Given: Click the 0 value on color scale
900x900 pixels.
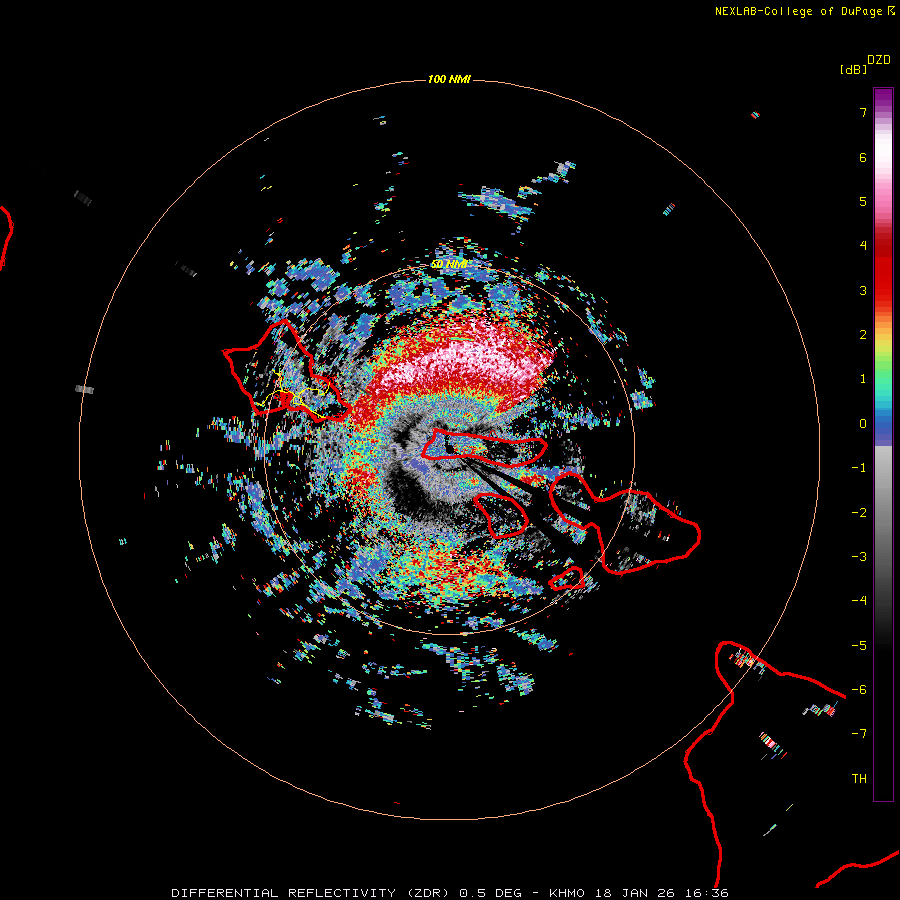Looking at the screenshot, I should 863,424.
